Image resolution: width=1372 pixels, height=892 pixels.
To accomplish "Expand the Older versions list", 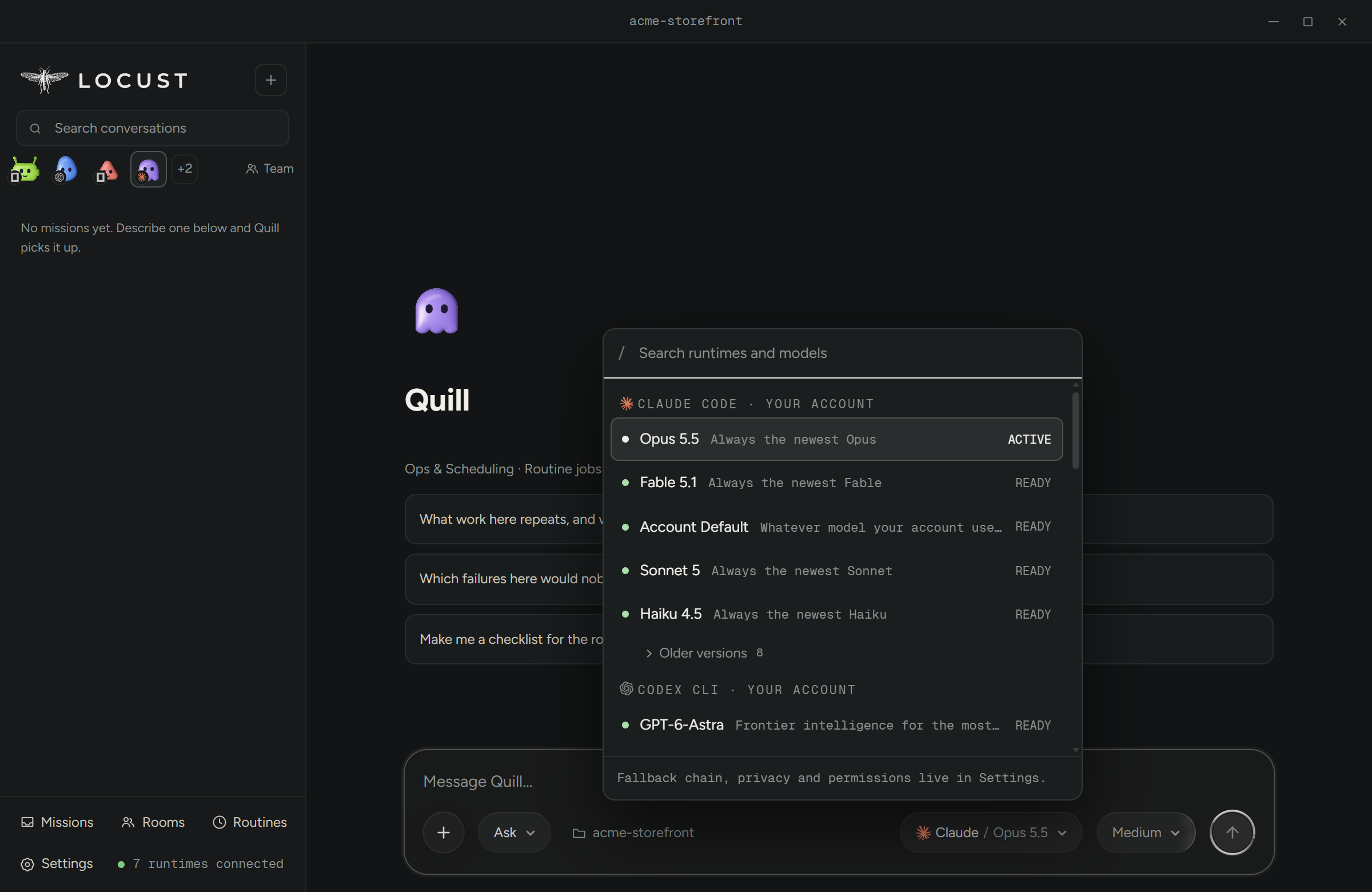I will (x=704, y=654).
